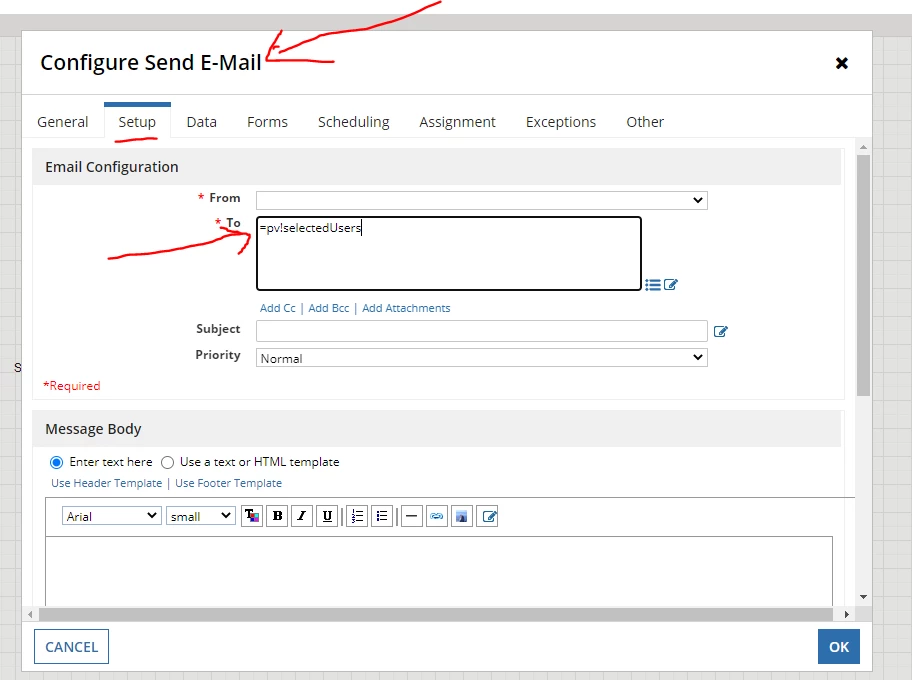Insert hyperlink via the link icon
Viewport: 912px width, 680px height.
pyautogui.click(x=437, y=516)
